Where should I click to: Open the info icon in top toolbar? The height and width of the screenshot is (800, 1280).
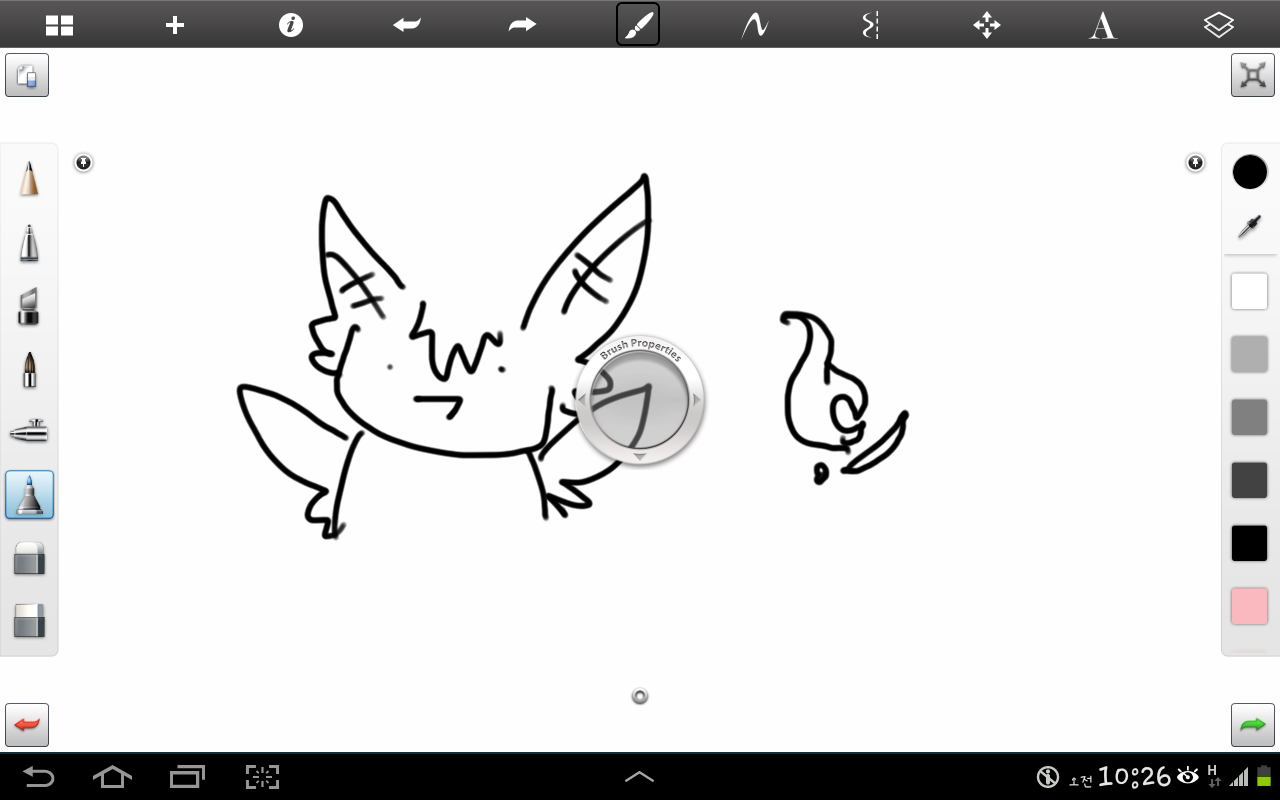291,25
